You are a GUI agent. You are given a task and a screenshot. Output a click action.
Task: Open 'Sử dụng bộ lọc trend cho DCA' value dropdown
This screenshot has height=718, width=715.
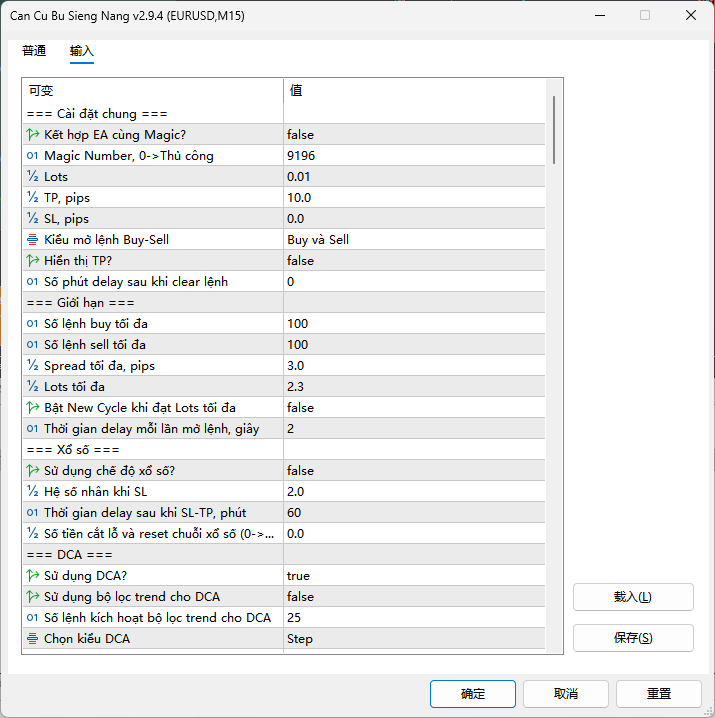[x=414, y=597]
